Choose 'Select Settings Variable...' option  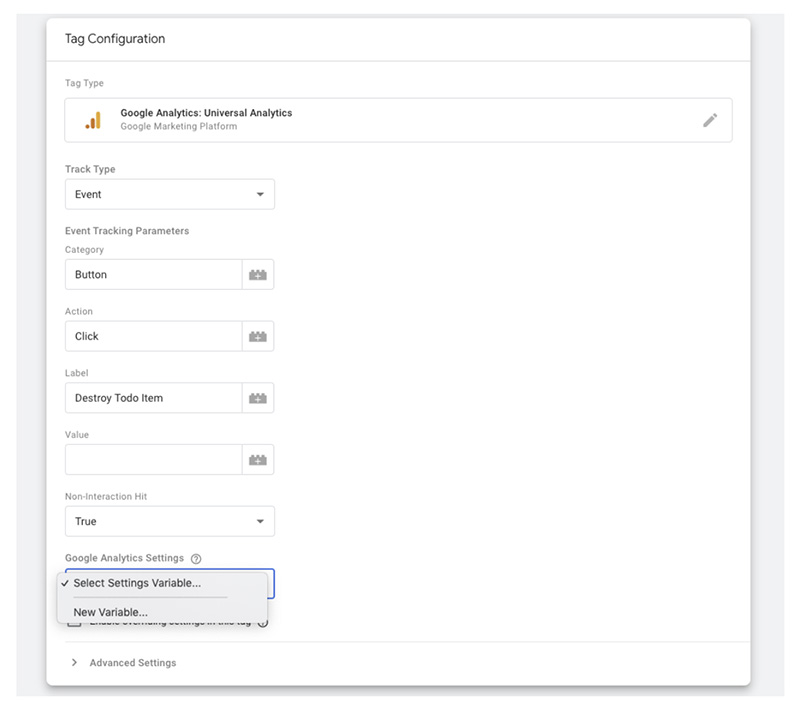[162, 583]
